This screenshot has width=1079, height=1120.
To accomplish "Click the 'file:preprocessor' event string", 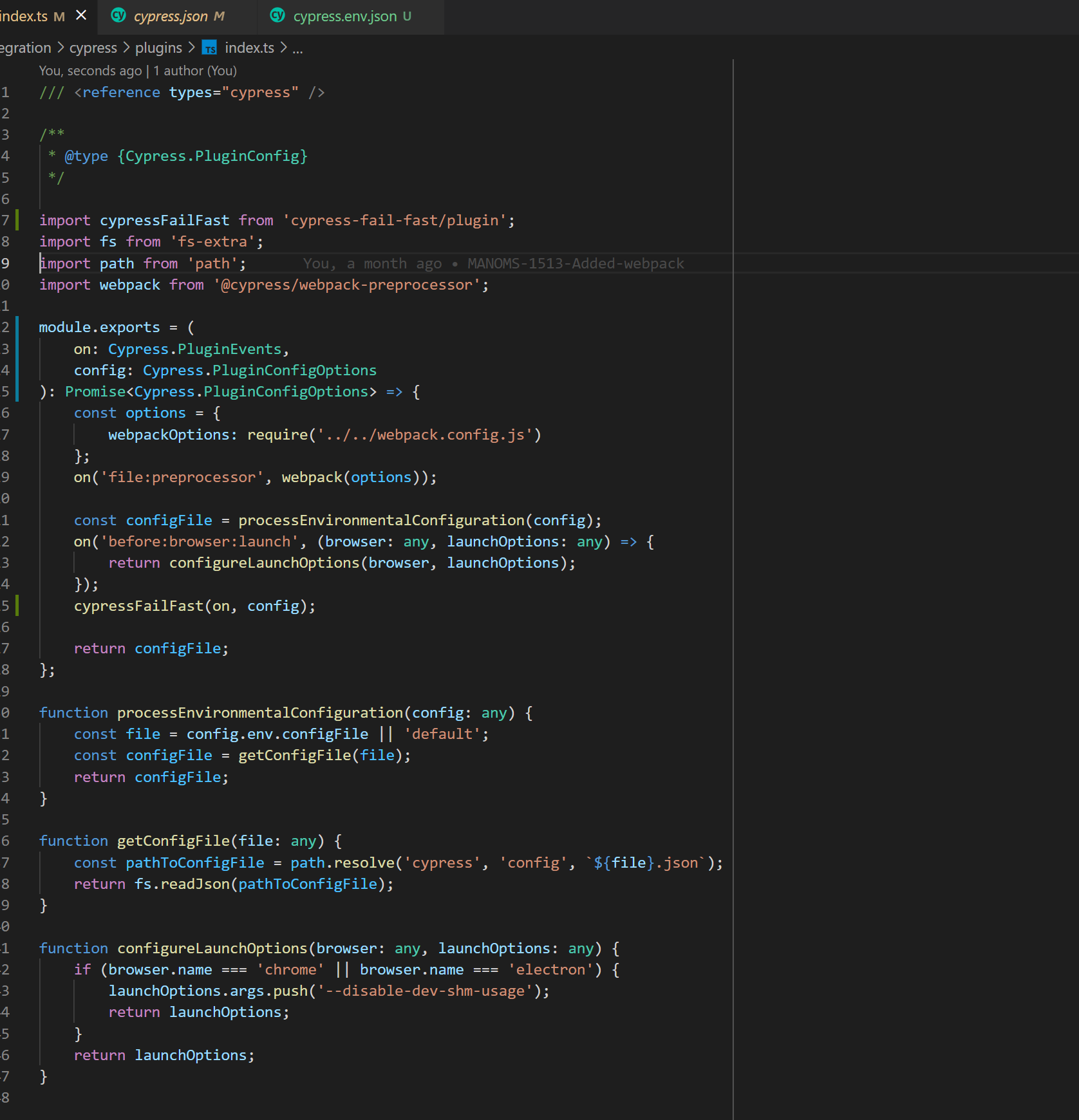I will (x=182, y=478).
